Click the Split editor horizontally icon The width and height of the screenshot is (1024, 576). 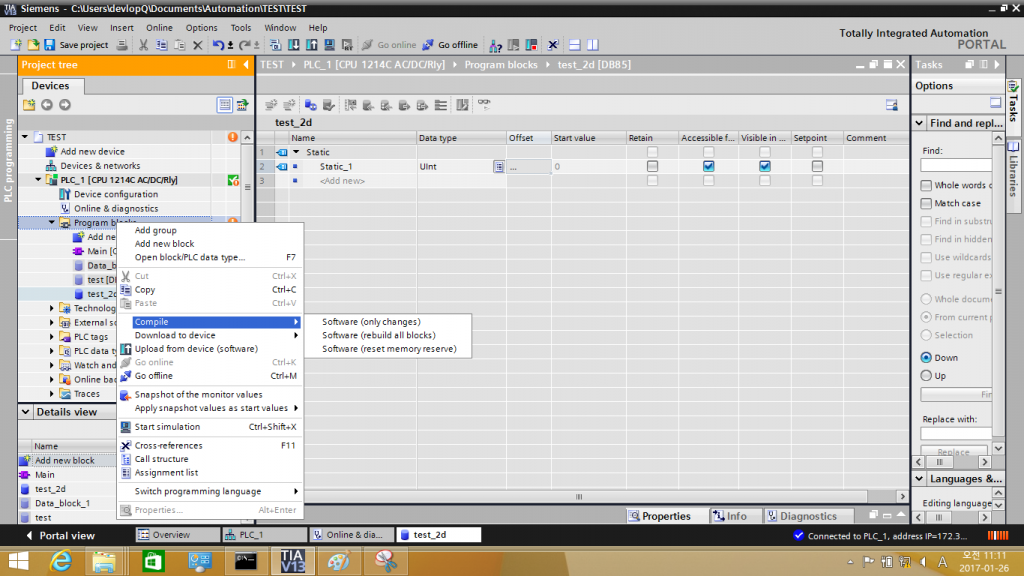pos(575,45)
